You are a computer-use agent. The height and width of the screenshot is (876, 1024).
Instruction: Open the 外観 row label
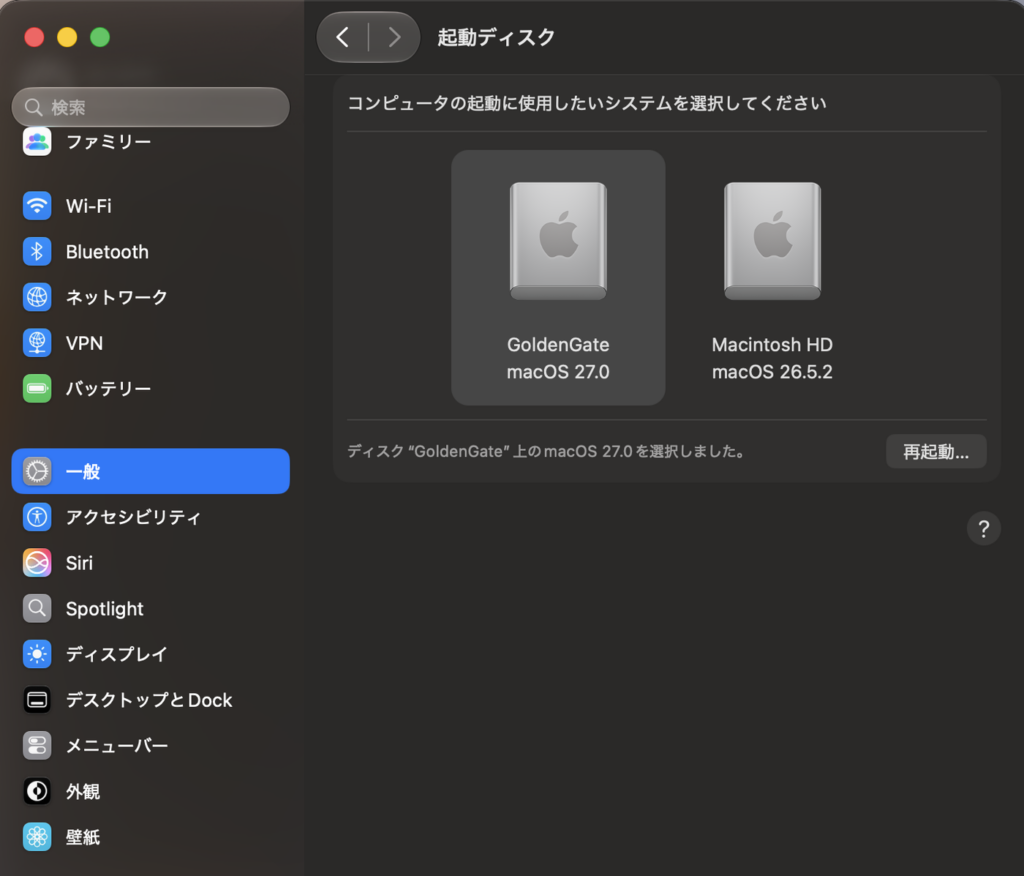click(83, 792)
